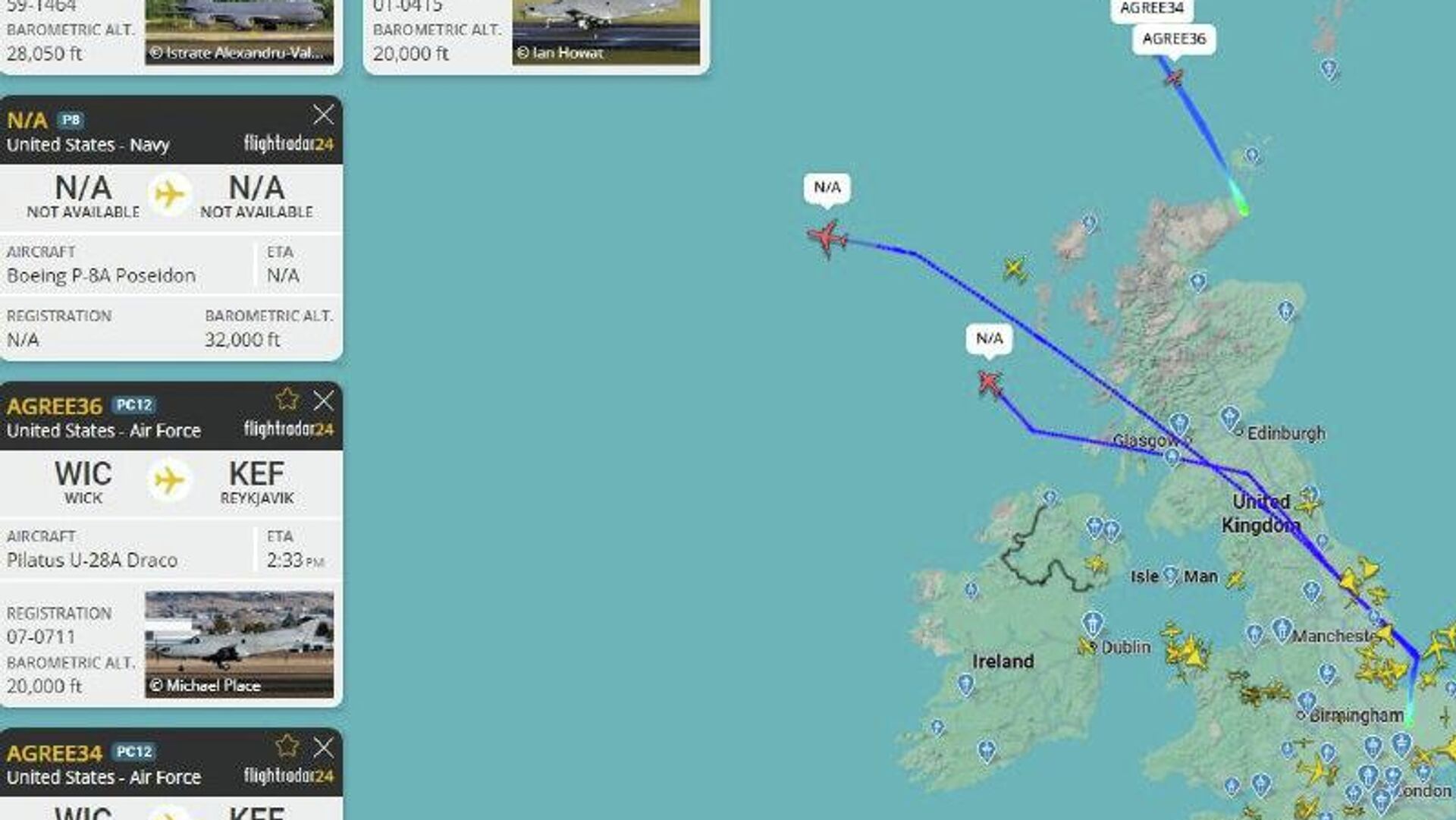
Task: Click the red P-8A plane farthest west
Action: pyautogui.click(x=827, y=238)
